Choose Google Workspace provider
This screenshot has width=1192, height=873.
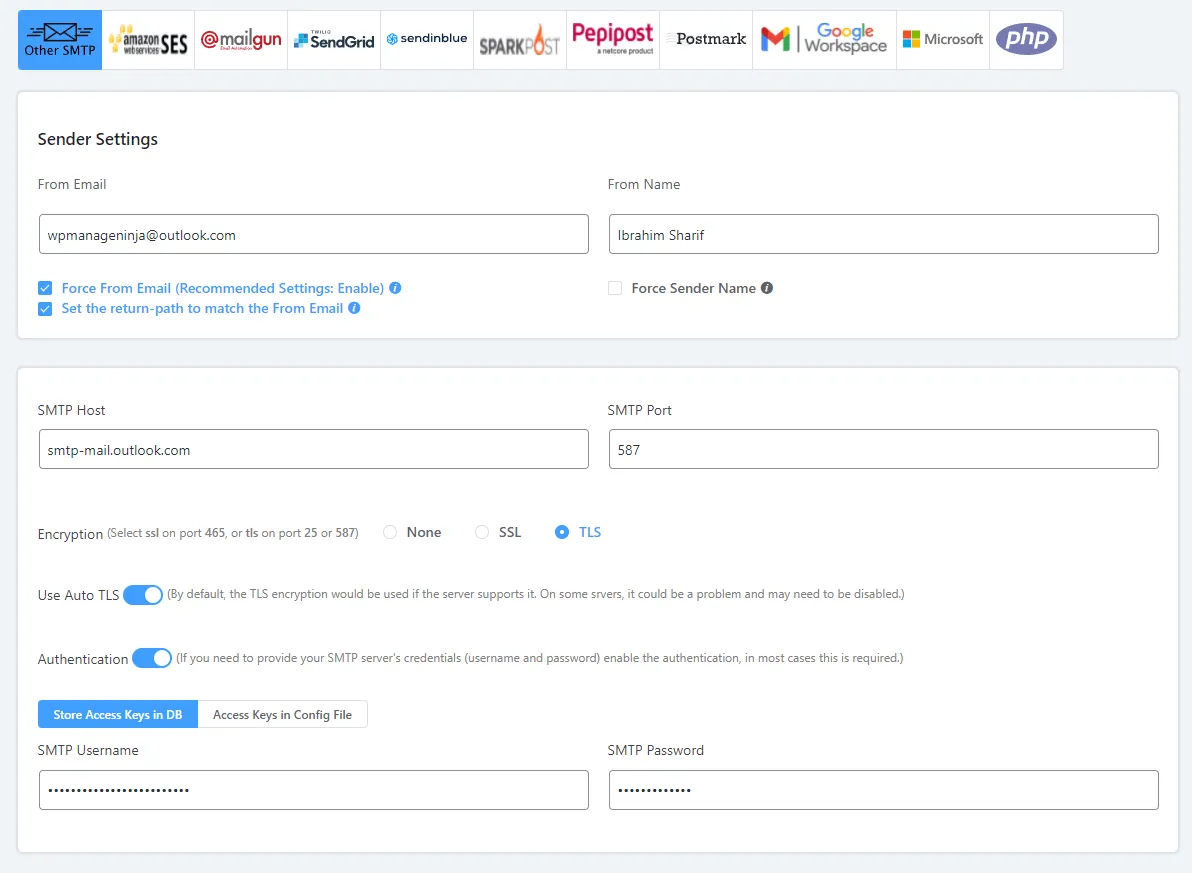[824, 40]
